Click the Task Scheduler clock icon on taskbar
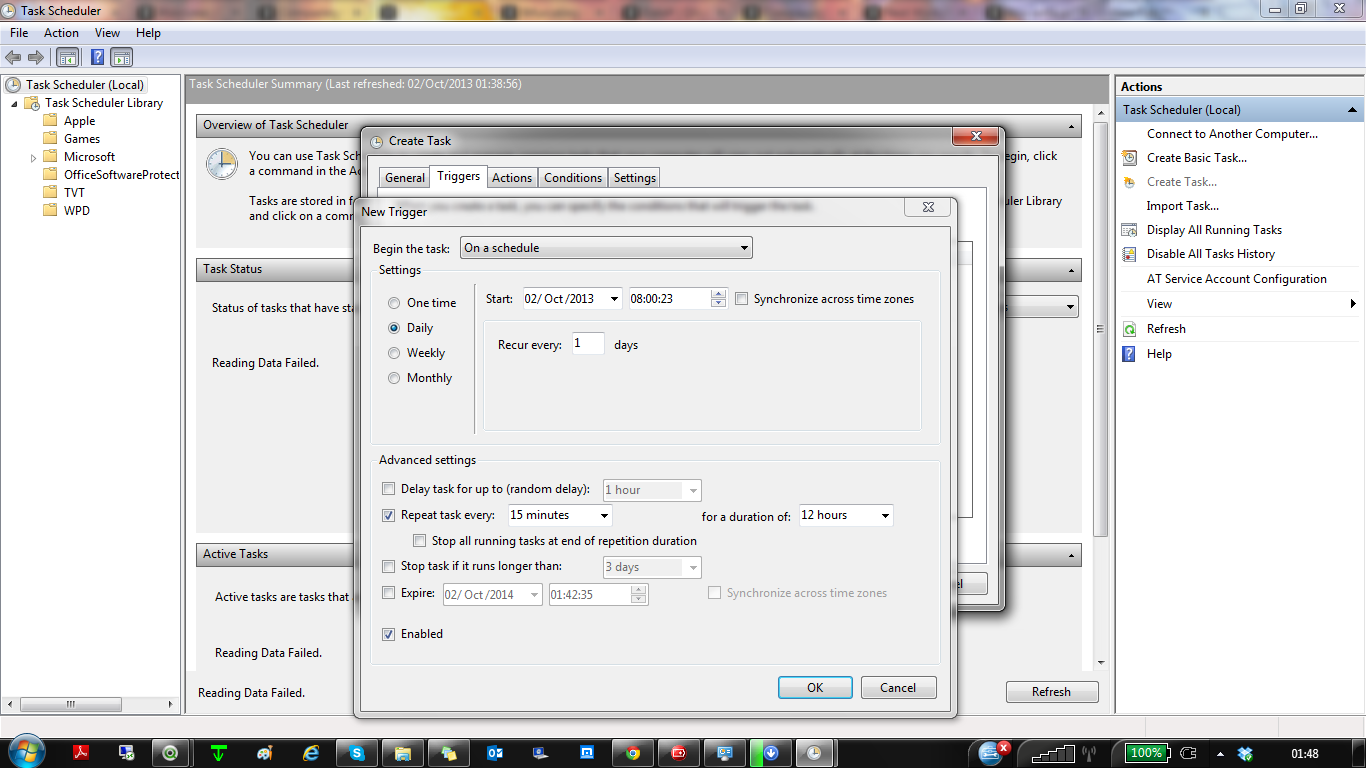This screenshot has width=1366, height=768. (x=816, y=753)
